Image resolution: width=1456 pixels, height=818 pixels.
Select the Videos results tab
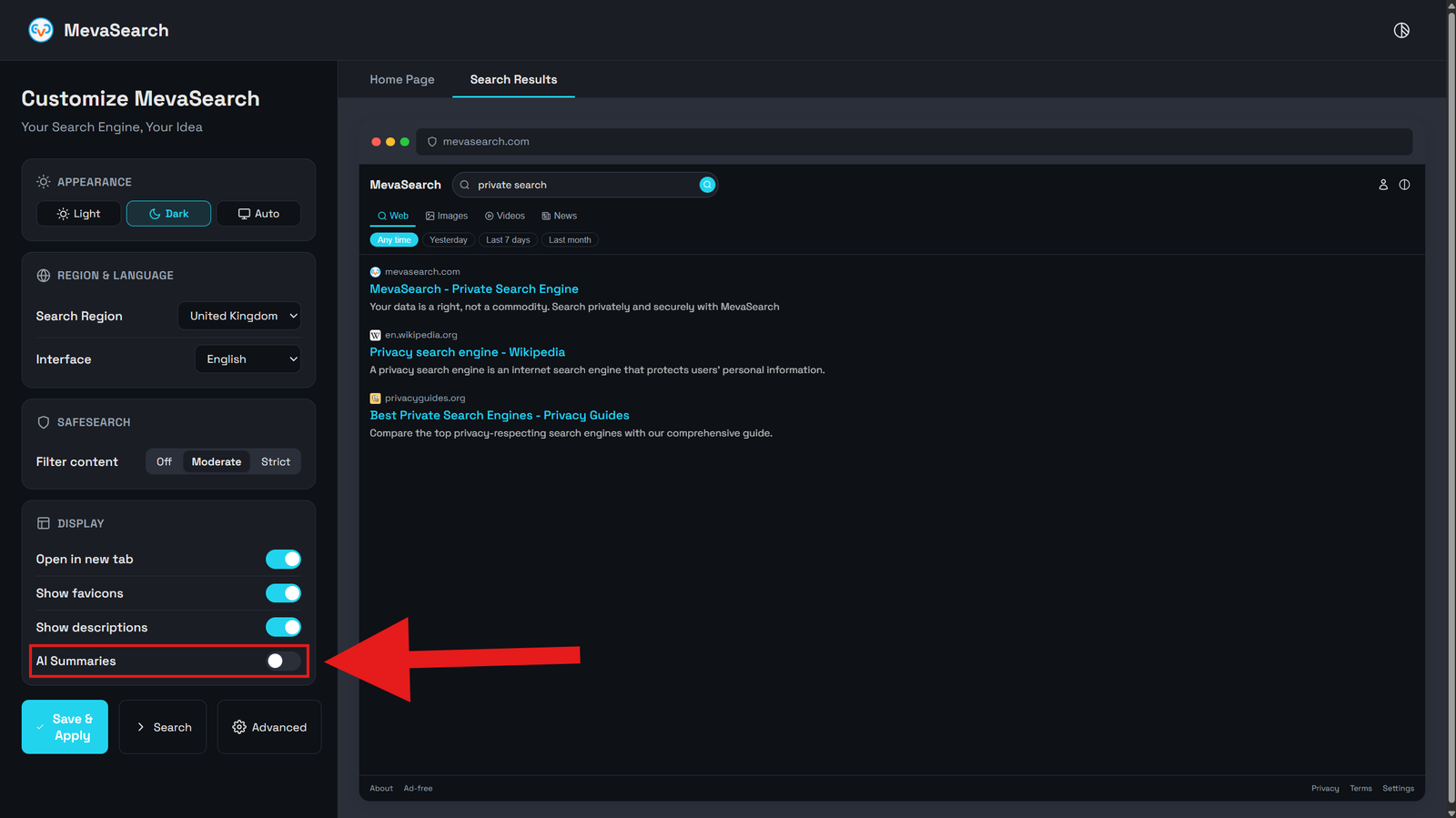click(505, 216)
